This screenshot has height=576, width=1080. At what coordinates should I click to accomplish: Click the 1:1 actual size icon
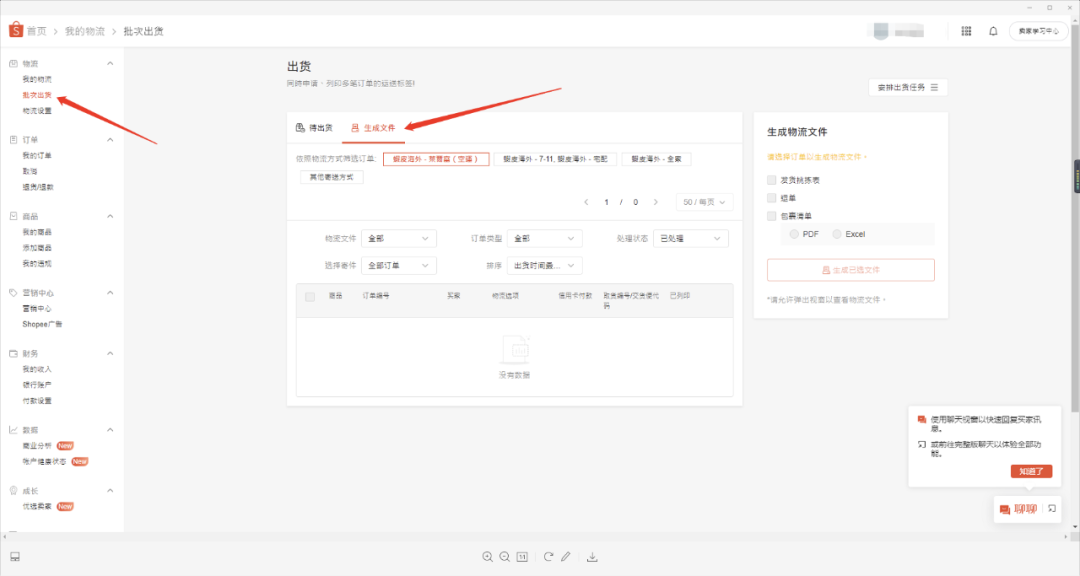pos(521,557)
